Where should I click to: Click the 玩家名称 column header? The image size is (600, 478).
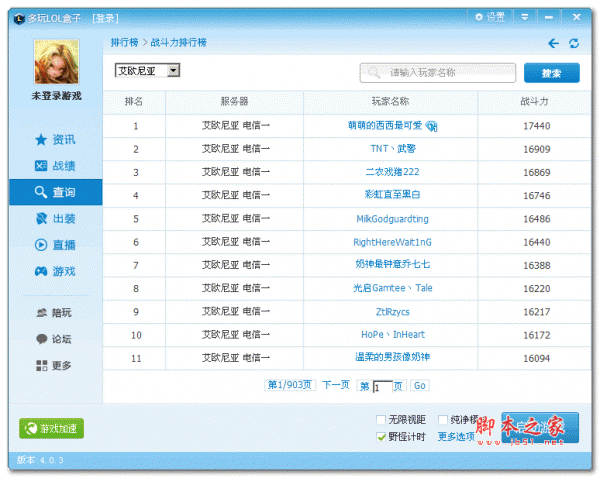[x=390, y=101]
